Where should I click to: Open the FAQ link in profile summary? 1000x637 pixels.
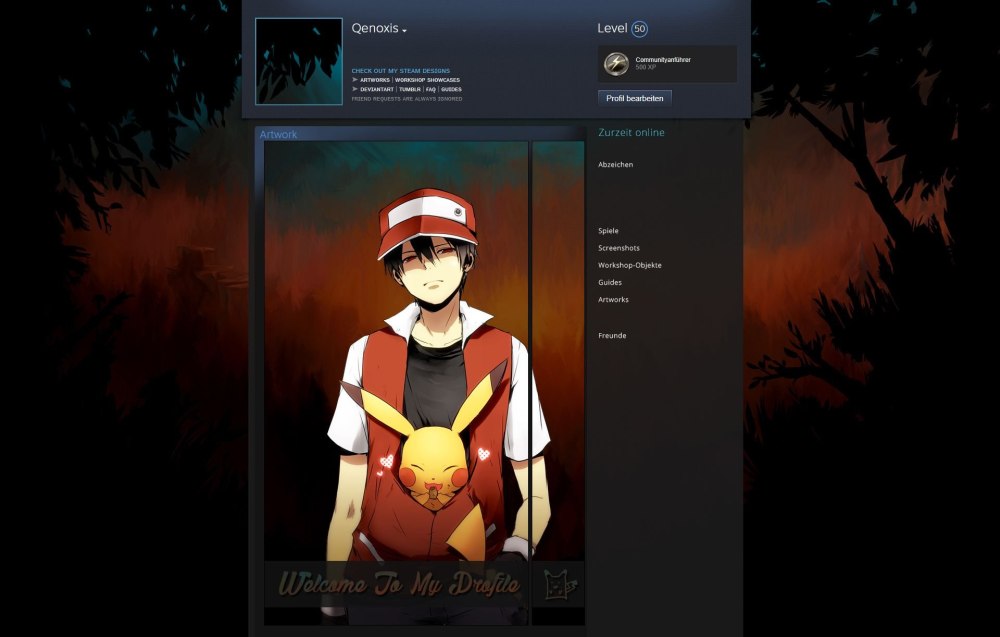430,89
